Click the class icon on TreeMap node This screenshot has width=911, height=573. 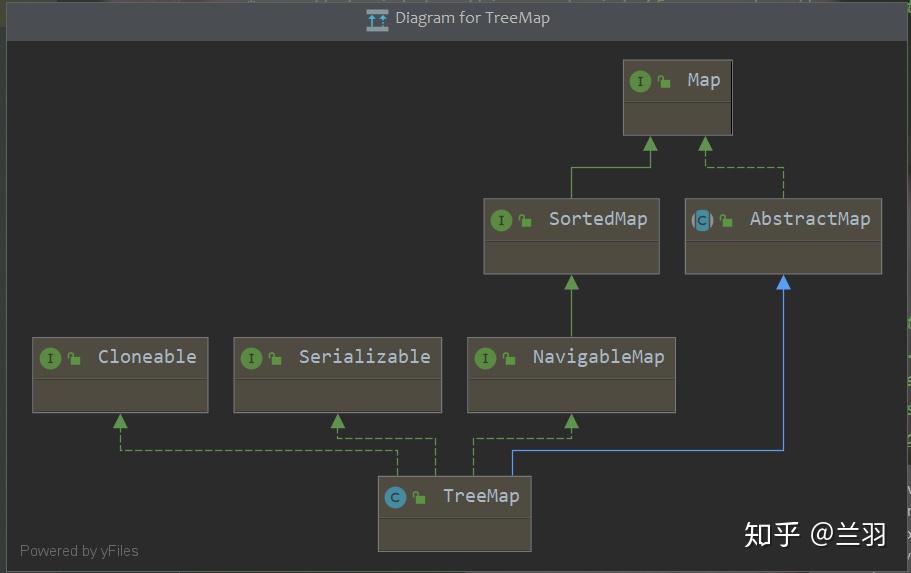pyautogui.click(x=395, y=497)
